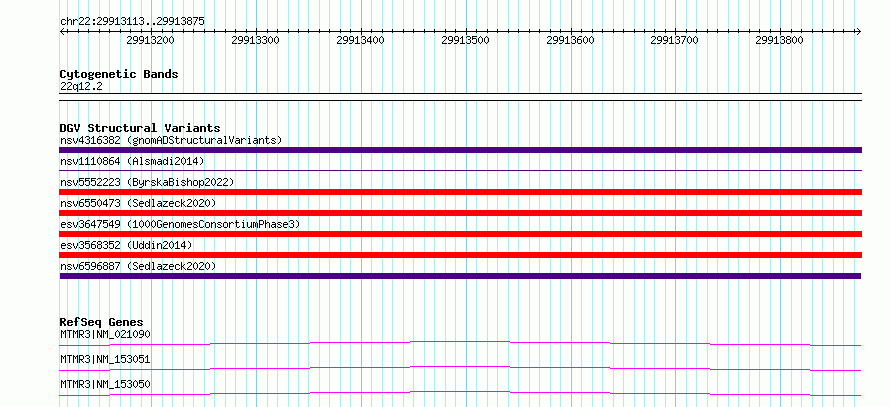Viewport: 890px width, 407px height.
Task: Open variant nsv4316382 (gnomADStructuralVariants)
Action: click(x=171, y=140)
